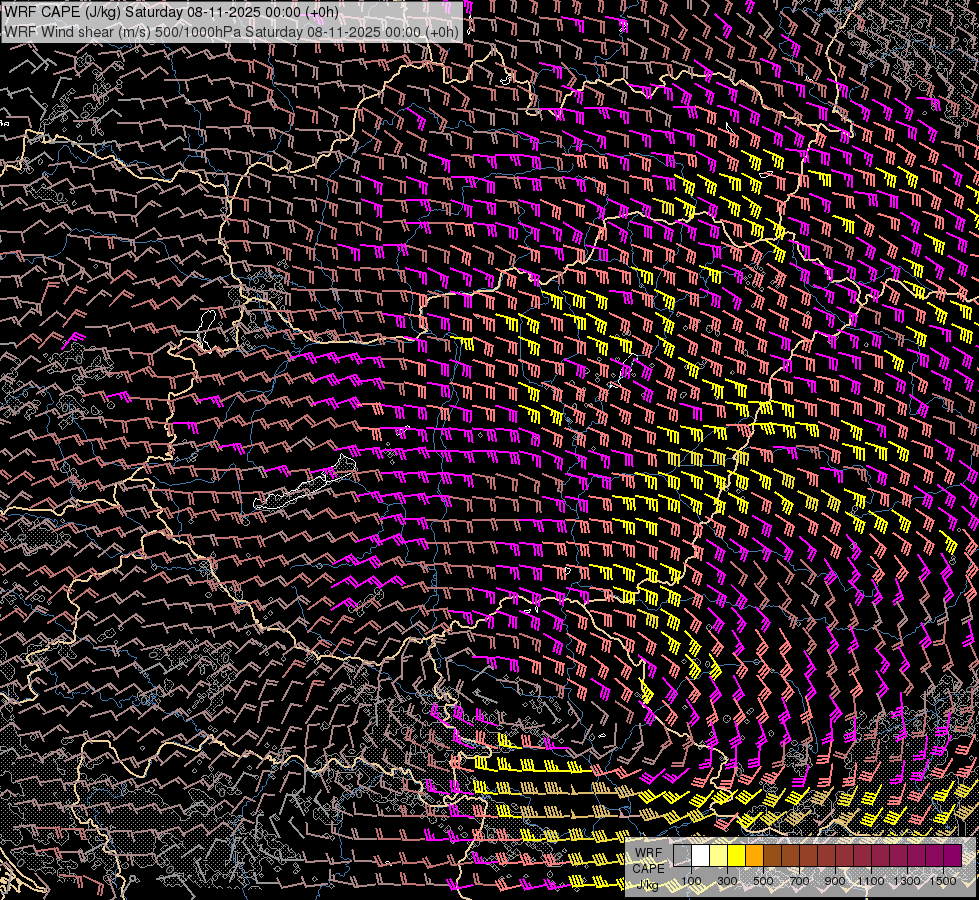The width and height of the screenshot is (979, 900).
Task: Pick the bright yellow legend swatch
Action: pos(736,856)
